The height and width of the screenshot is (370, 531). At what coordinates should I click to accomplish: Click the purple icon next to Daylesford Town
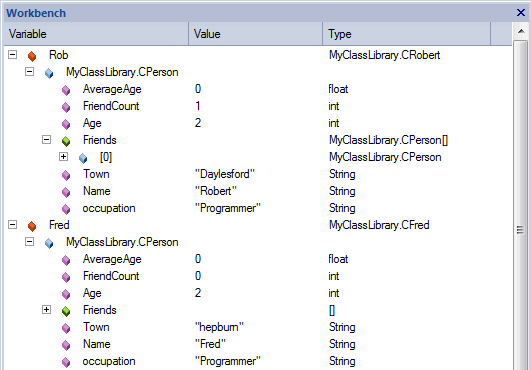coord(66,175)
